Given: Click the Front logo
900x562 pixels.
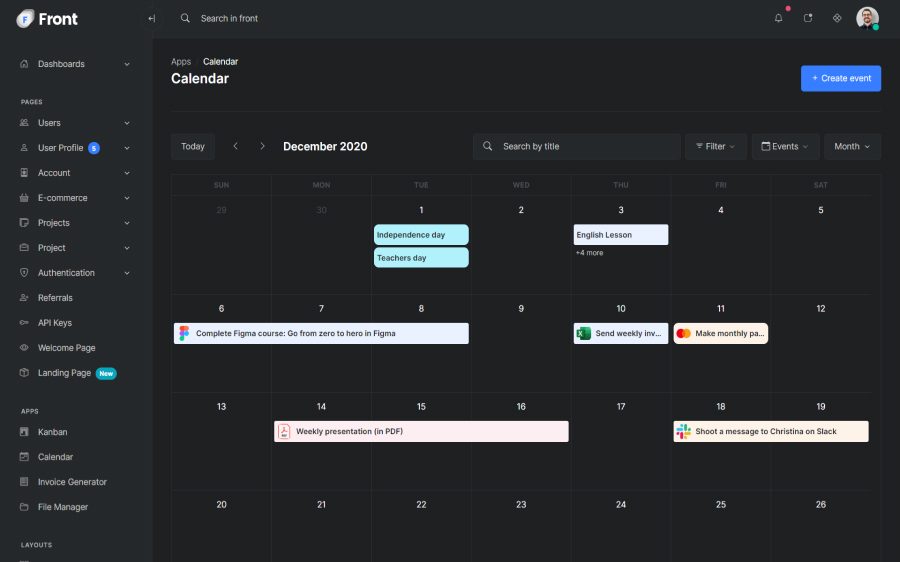Looking at the screenshot, I should [x=47, y=18].
